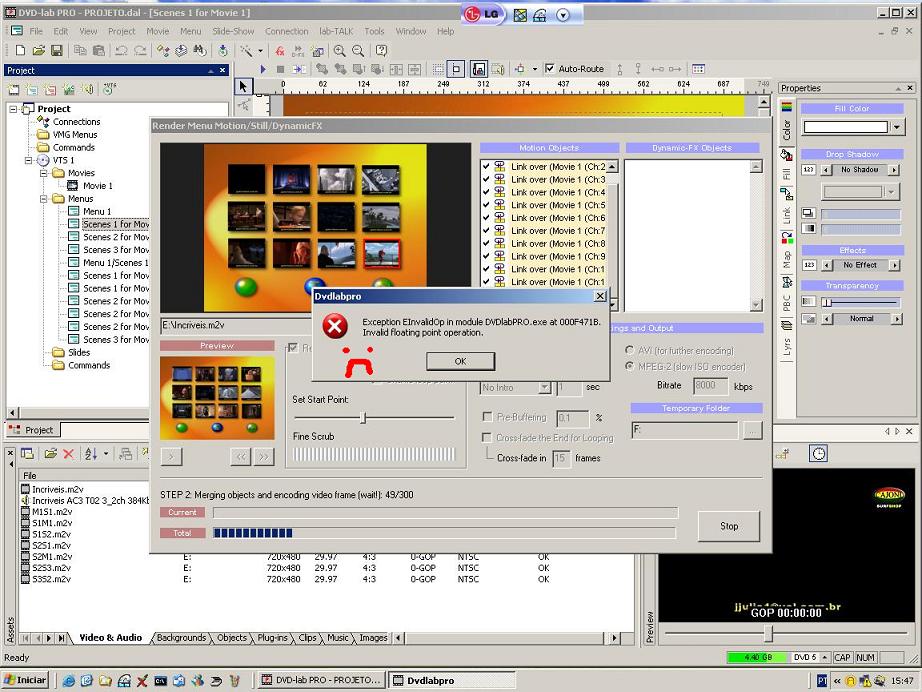922x692 pixels.
Task: Click the binoculars Find icon
Action: tap(200, 51)
